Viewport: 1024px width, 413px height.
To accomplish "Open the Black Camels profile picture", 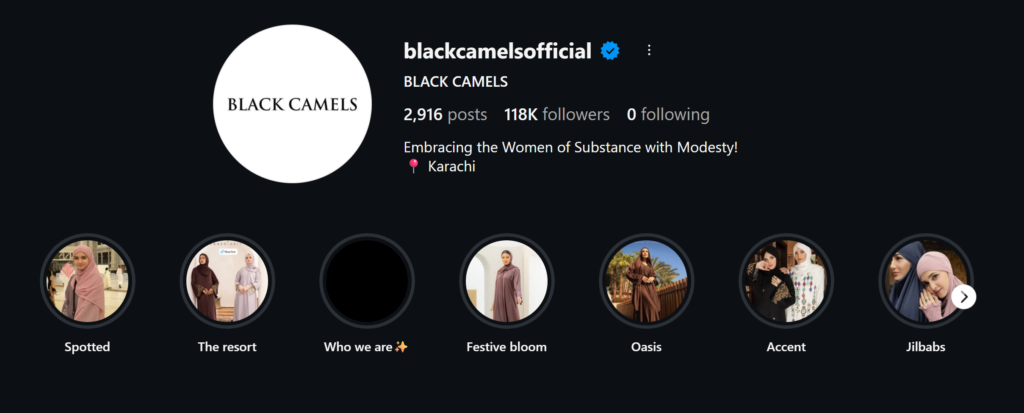I will 290,105.
